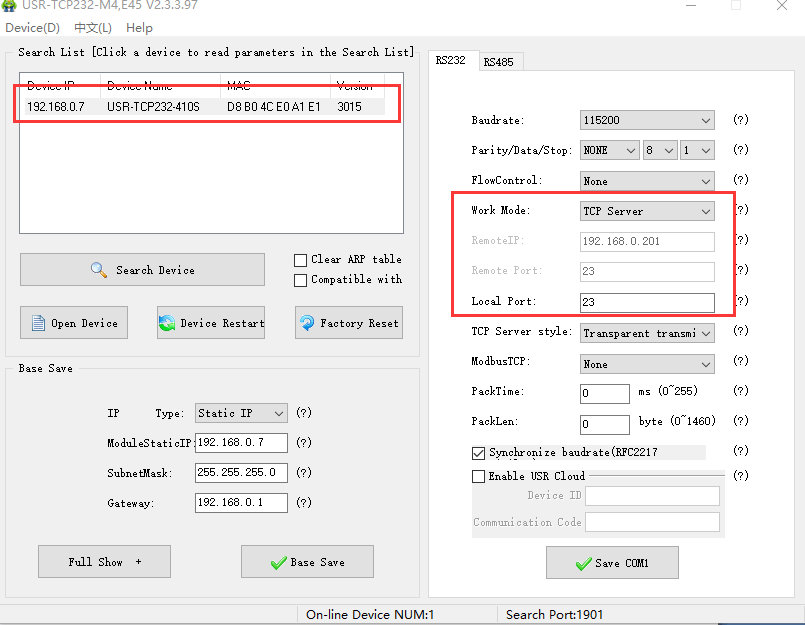The height and width of the screenshot is (625, 805).
Task: Open help (?) for Parity/Data/Stop
Action: pos(741,149)
